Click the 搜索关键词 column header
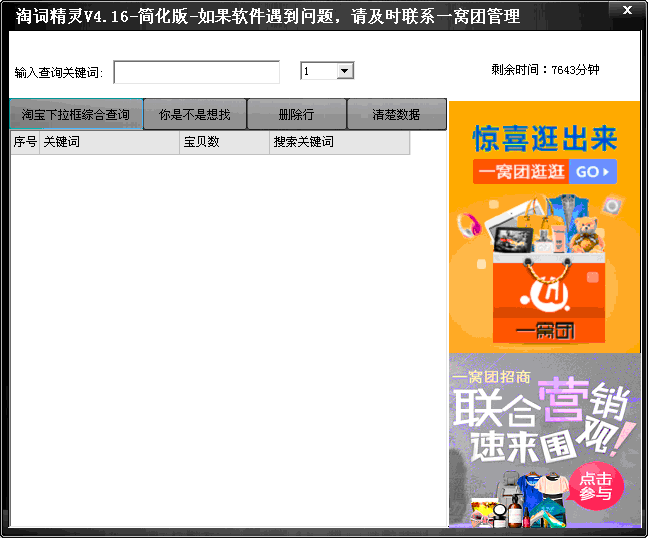This screenshot has width=648, height=538. (339, 143)
